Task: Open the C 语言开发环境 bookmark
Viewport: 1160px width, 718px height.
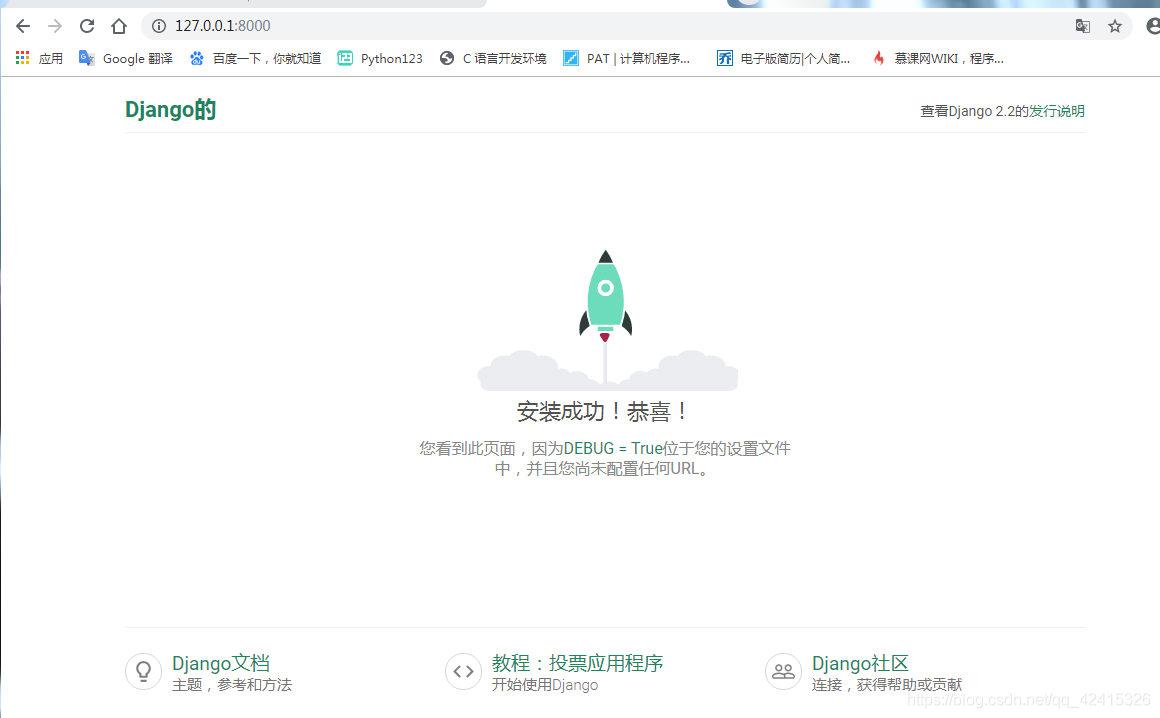Action: point(493,58)
